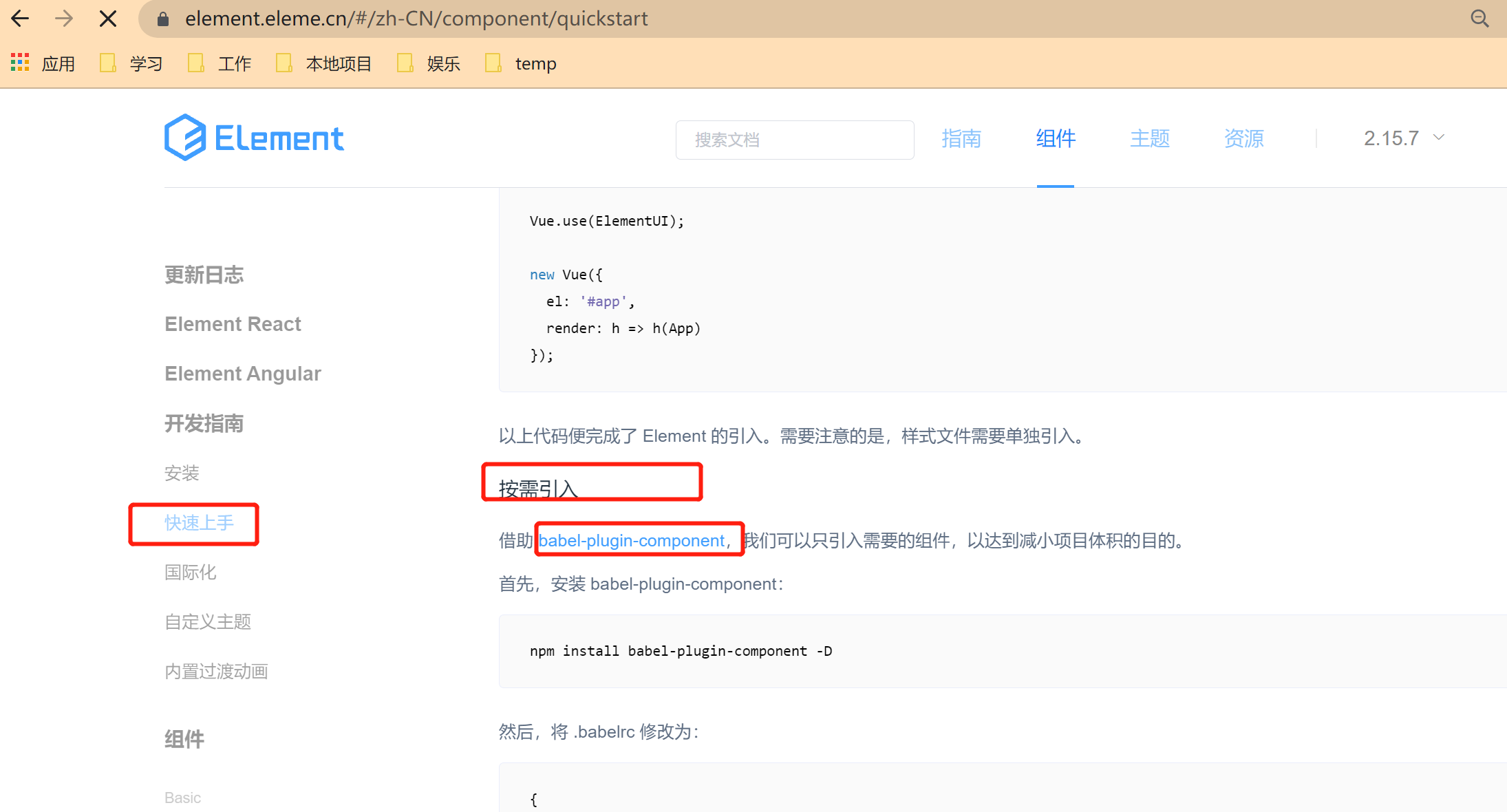Select 自定义主题 in the sidebar
1507x812 pixels.
[208, 621]
